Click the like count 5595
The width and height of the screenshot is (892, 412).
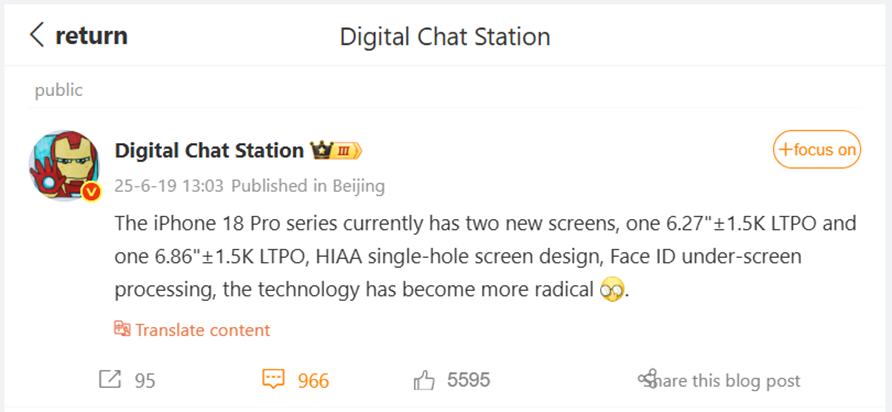[x=469, y=381]
